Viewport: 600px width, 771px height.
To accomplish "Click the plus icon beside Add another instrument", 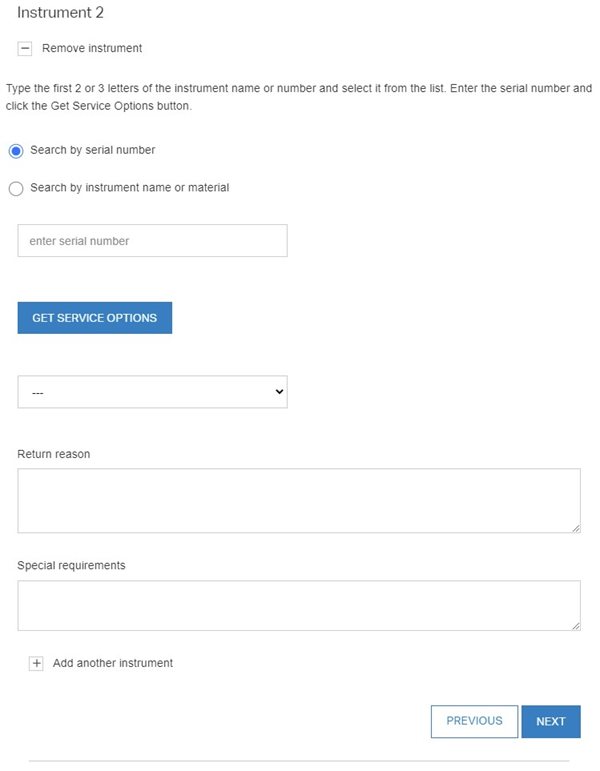I will click(x=37, y=663).
